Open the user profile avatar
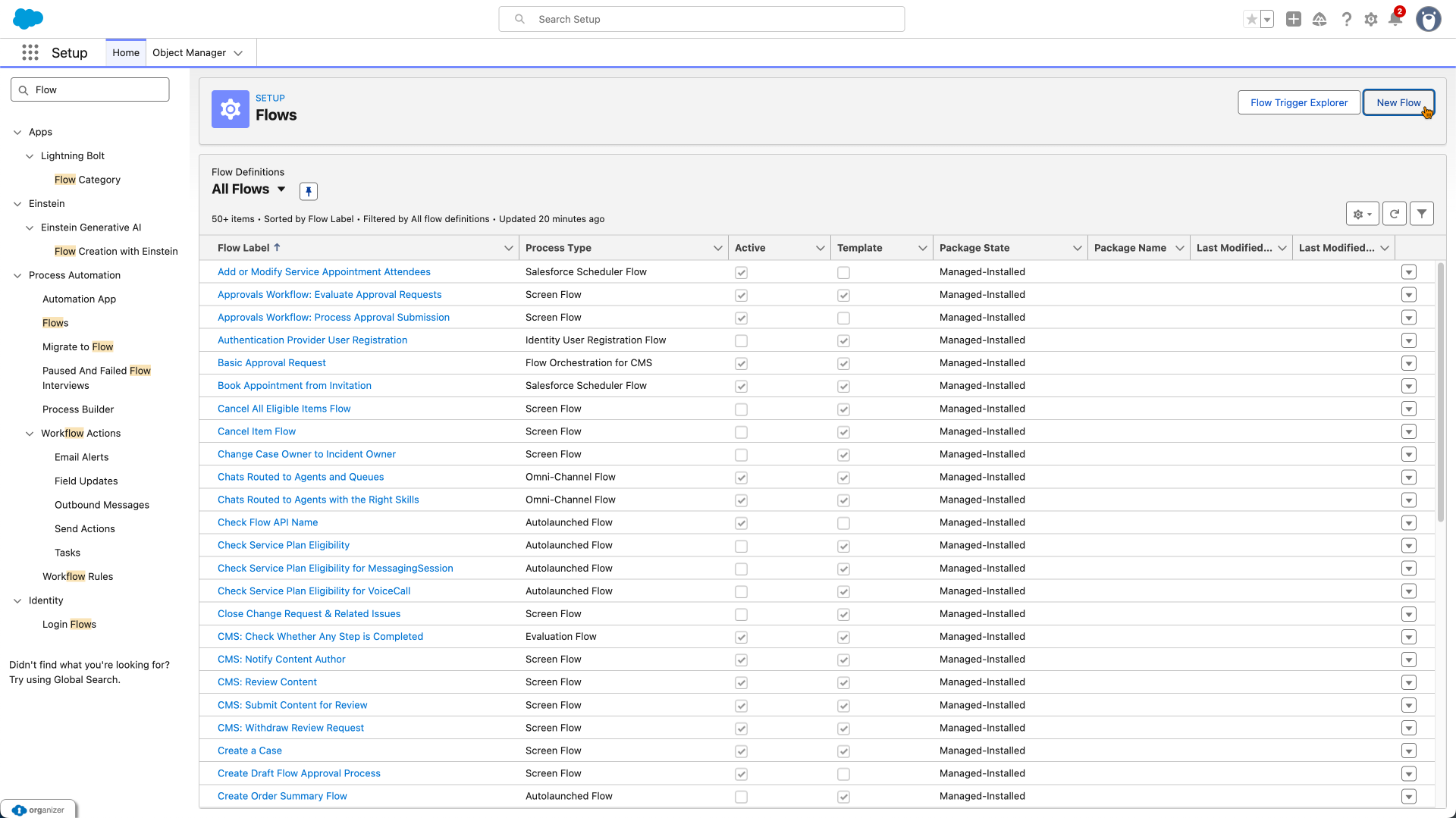 tap(1428, 20)
